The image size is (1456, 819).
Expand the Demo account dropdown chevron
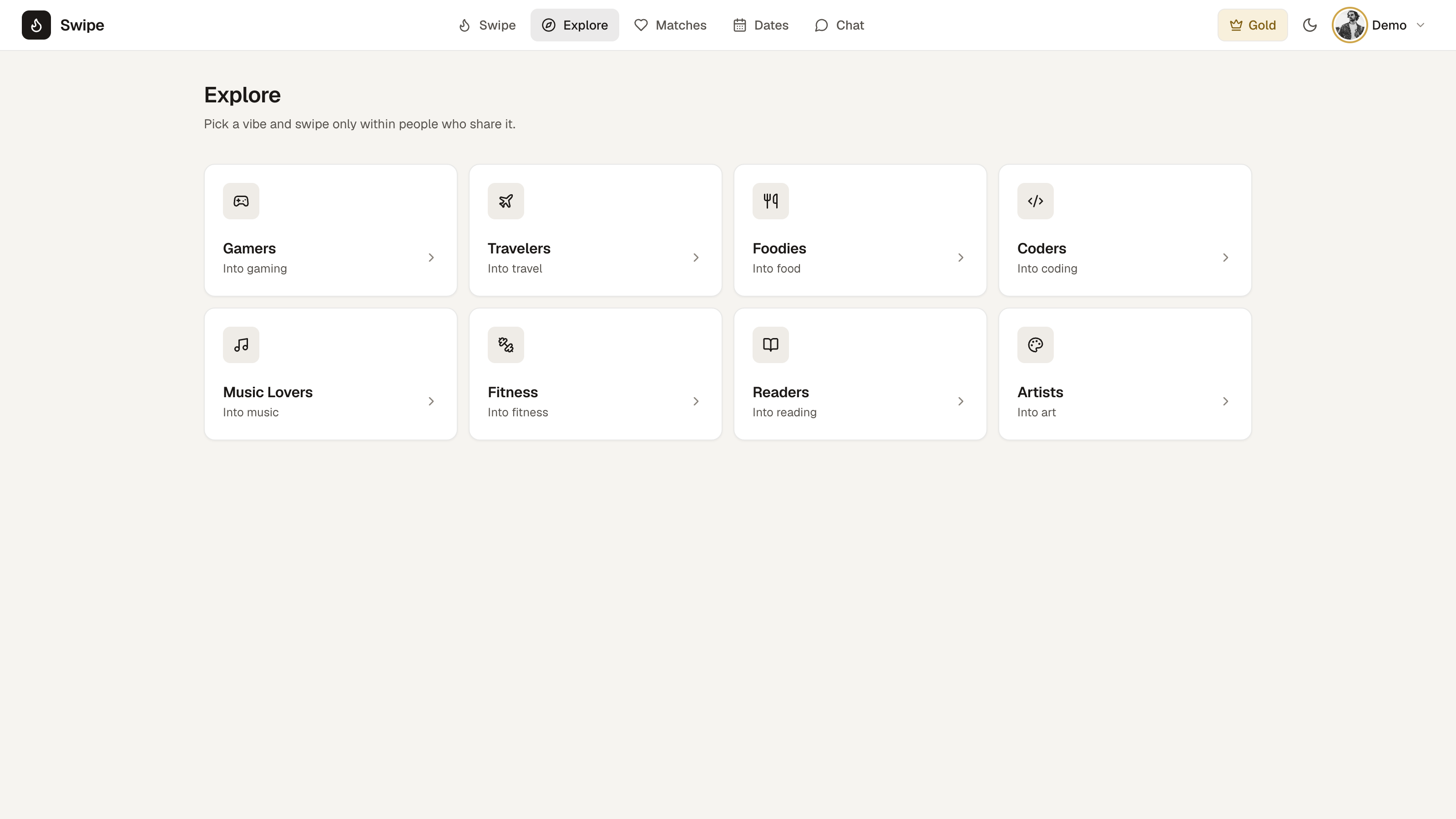(x=1421, y=25)
